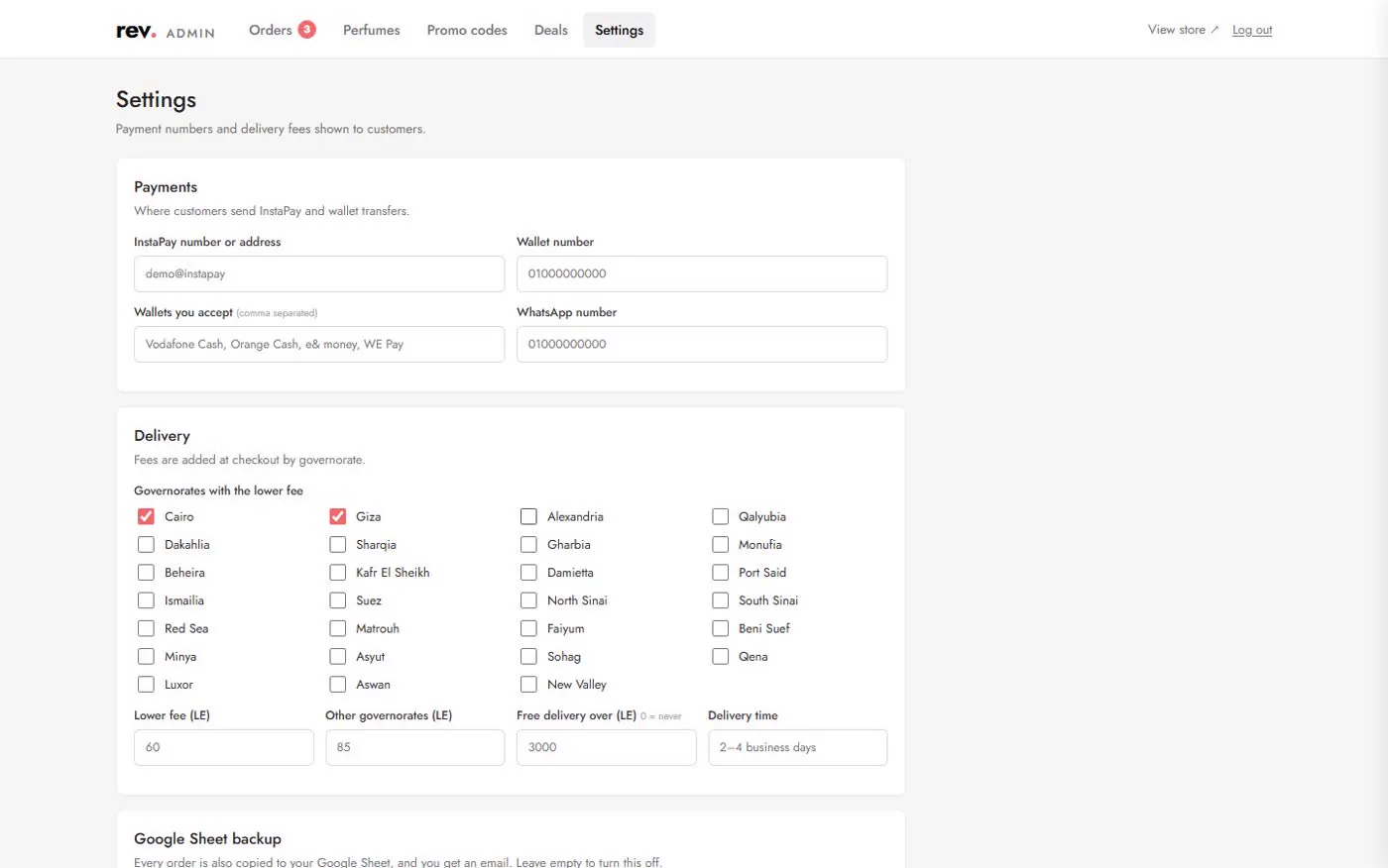
Task: Tick the Dakahlia checkbox
Action: pos(146,544)
